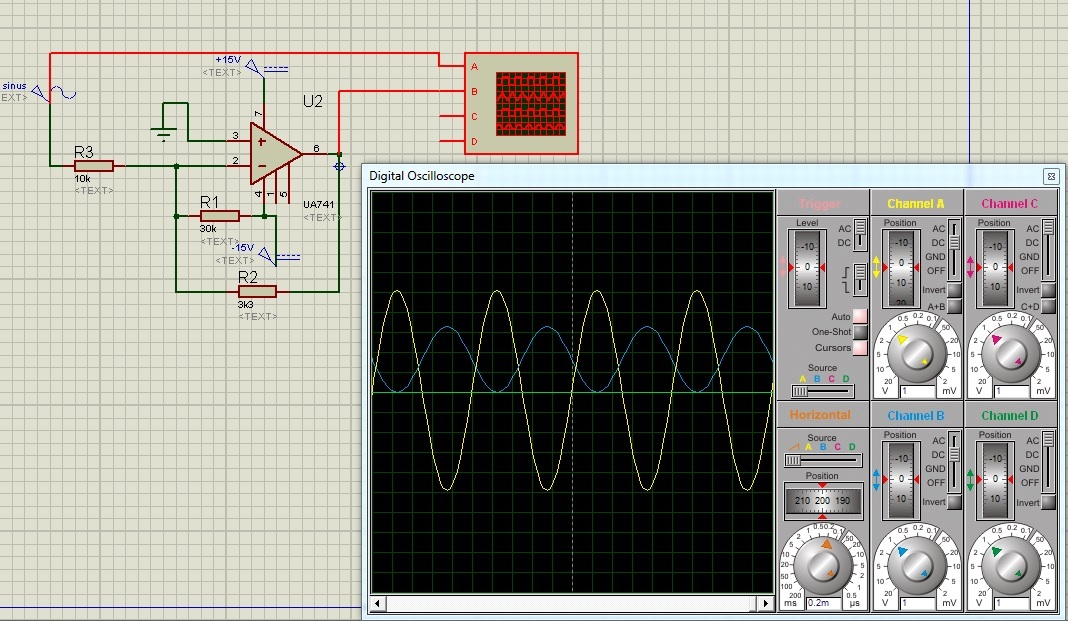Toggle A+B sum button
The image size is (1068, 621).
pos(955,306)
